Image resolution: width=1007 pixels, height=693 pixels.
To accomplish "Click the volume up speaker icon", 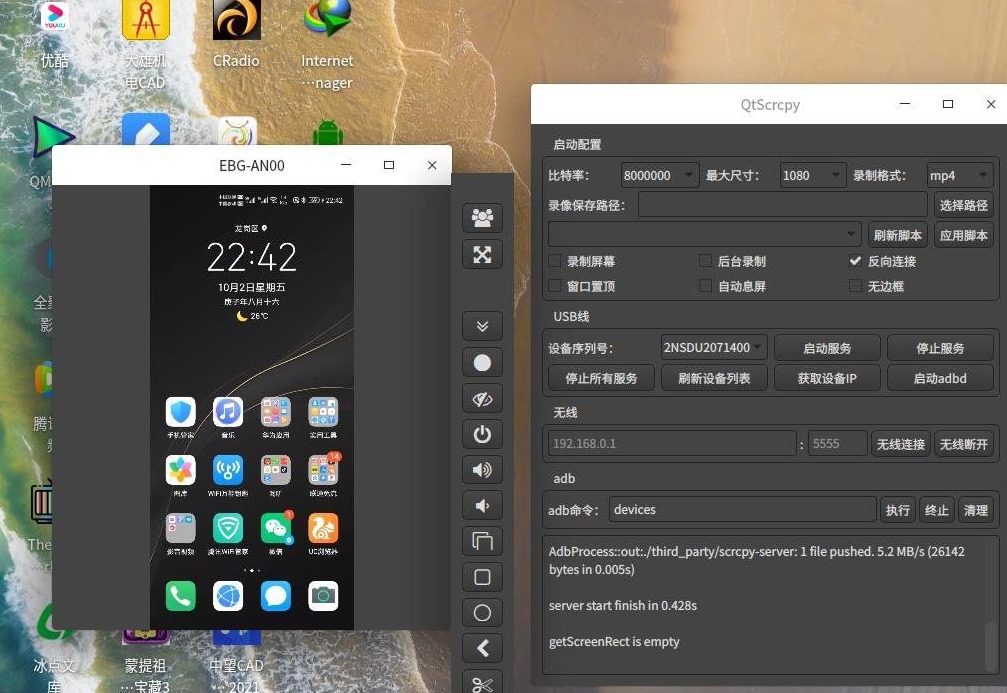I will pos(482,469).
